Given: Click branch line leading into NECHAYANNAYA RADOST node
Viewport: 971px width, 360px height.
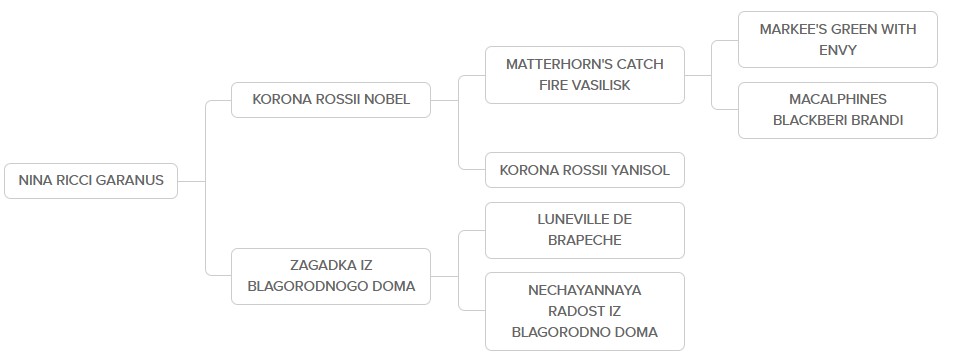Looking at the screenshot, I should pos(471,309).
